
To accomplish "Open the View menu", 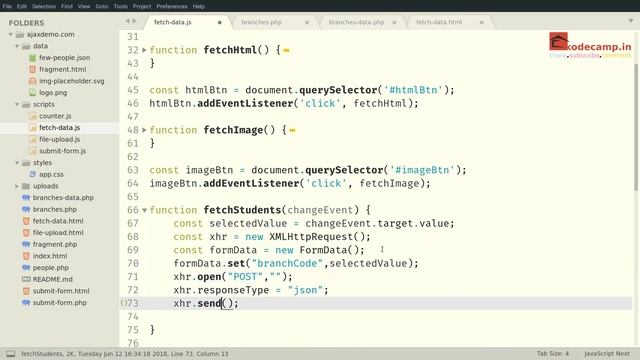I will coord(84,6).
